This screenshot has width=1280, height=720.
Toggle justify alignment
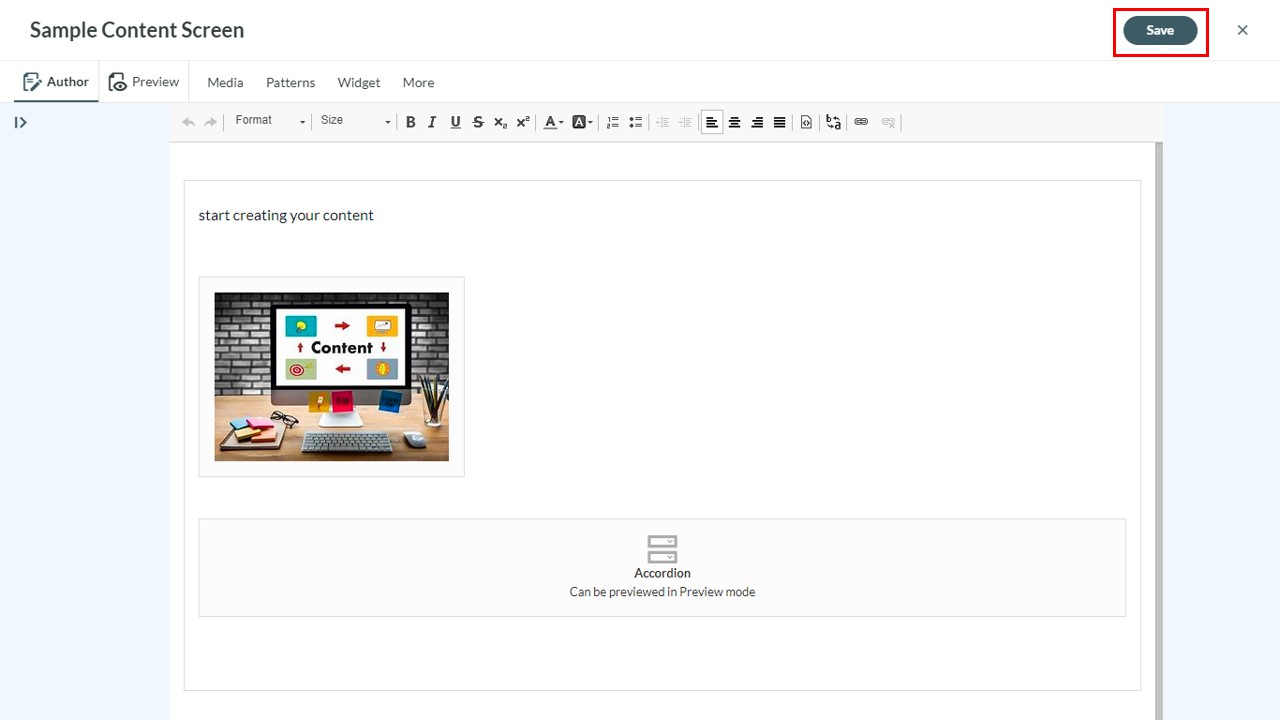779,122
